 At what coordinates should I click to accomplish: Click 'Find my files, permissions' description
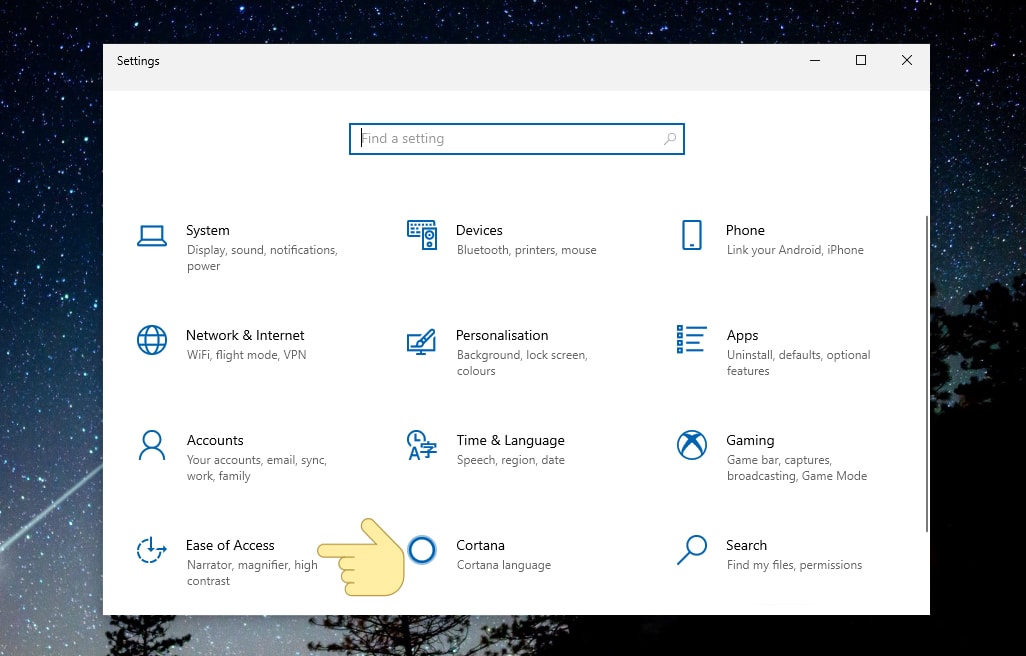(x=794, y=564)
